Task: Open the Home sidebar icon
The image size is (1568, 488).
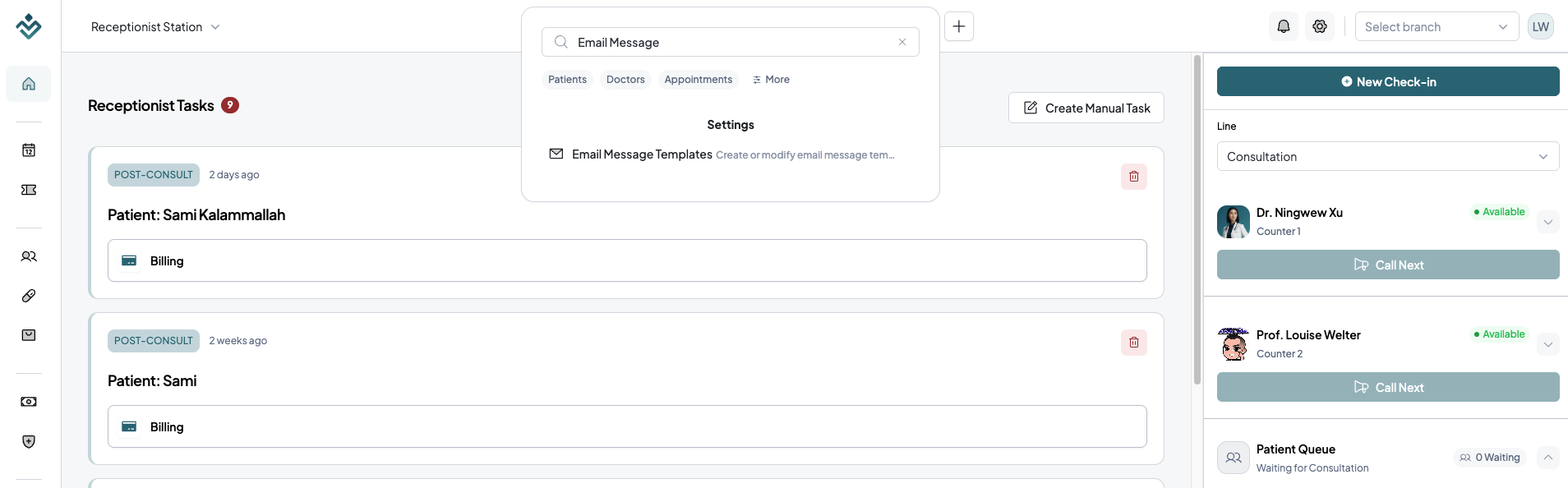Action: (29, 84)
